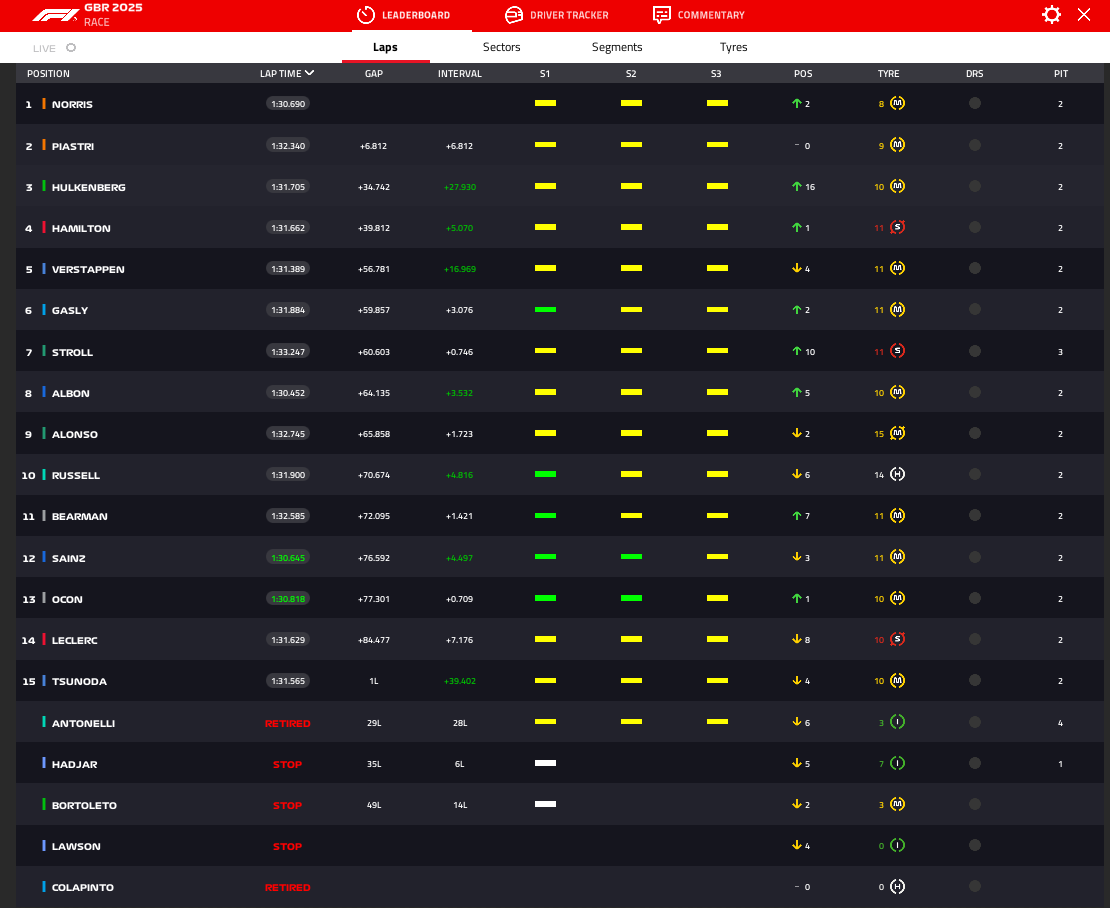Click Leclerc's soft tyre icon

897,639
